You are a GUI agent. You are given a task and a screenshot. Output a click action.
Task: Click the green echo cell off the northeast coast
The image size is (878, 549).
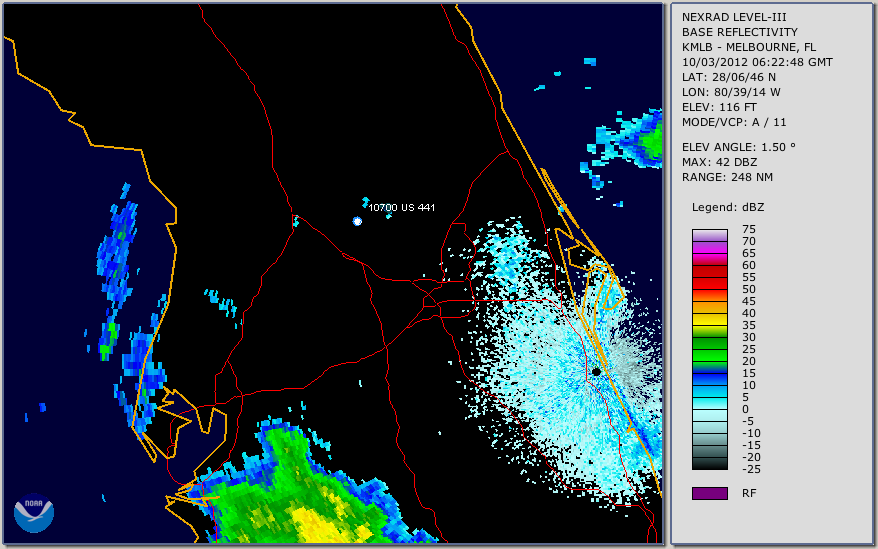click(653, 140)
